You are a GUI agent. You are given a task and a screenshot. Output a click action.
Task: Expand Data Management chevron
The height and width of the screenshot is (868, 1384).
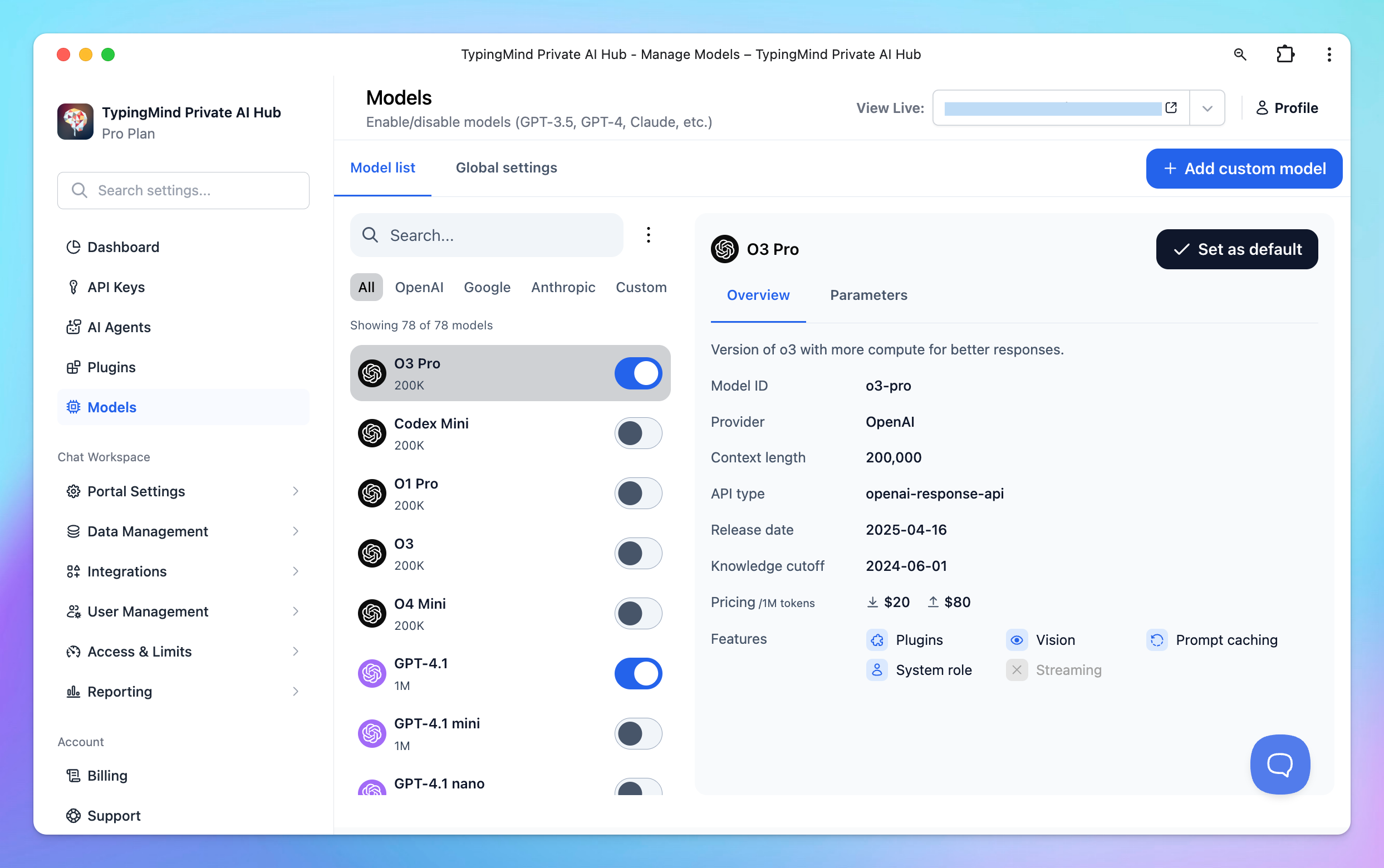pyautogui.click(x=295, y=531)
